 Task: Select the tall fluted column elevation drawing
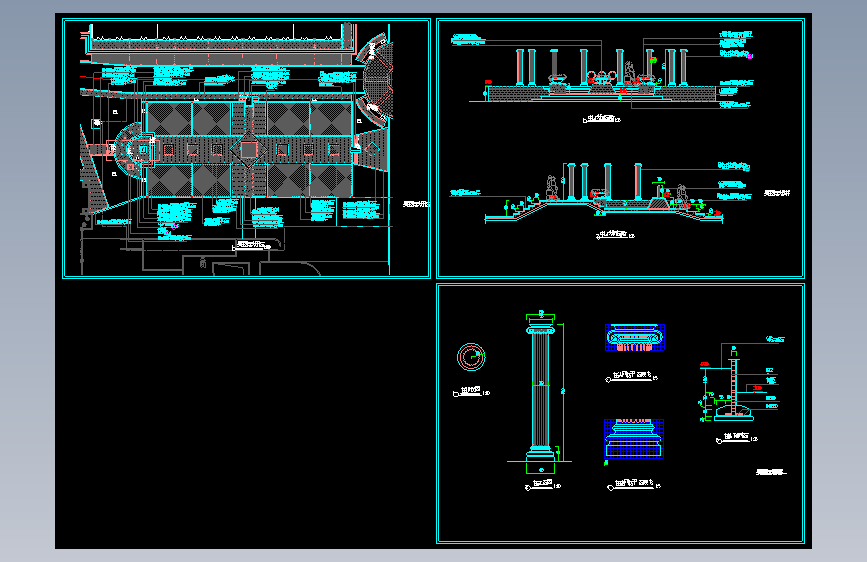pos(540,393)
